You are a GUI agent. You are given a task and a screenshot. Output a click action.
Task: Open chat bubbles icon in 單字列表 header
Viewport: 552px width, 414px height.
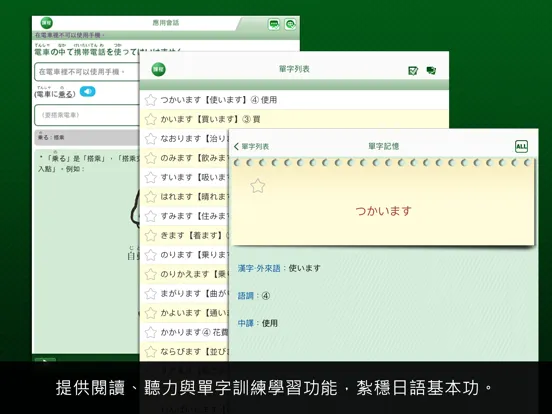click(431, 70)
